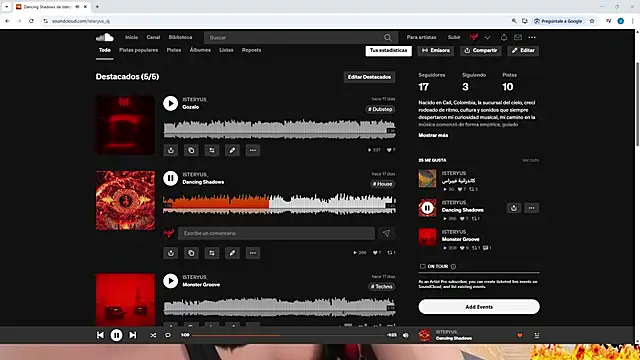The height and width of the screenshot is (360, 640).
Task: Open Biblioteca in the top navigation
Action: coord(180,37)
